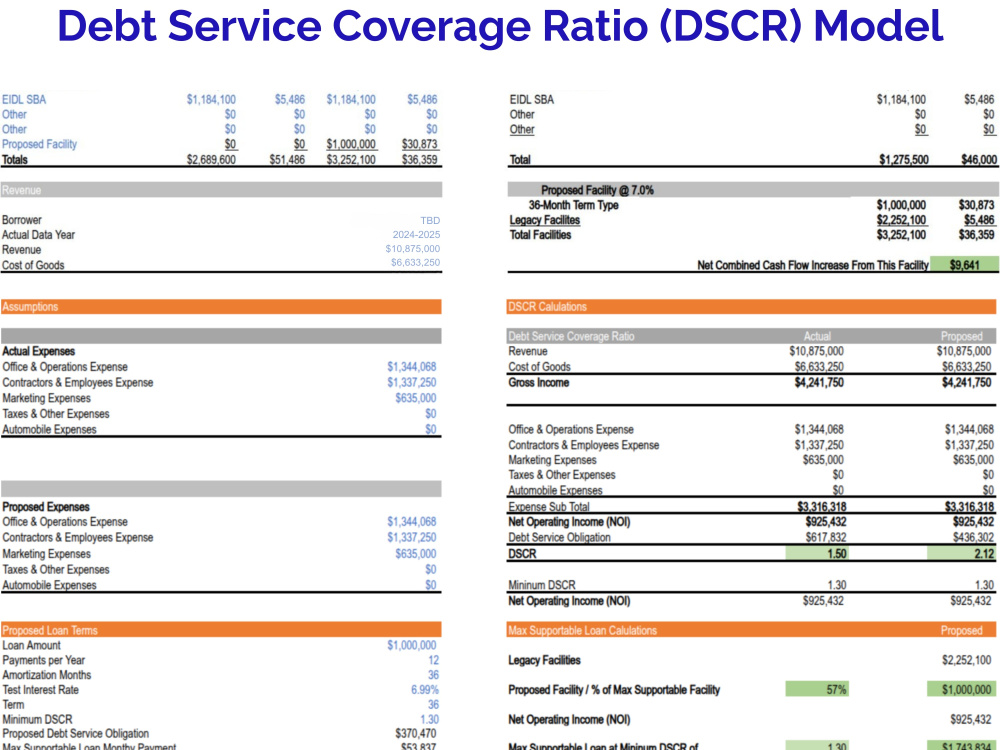This screenshot has height=750, width=1000.
Task: Click the orange 'Assumptions' section header
Action: 221,307
